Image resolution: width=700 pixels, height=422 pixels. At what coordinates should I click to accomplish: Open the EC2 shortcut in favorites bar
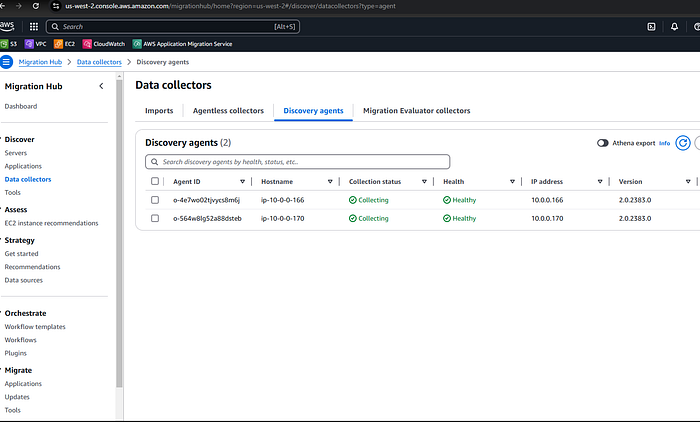coord(64,44)
